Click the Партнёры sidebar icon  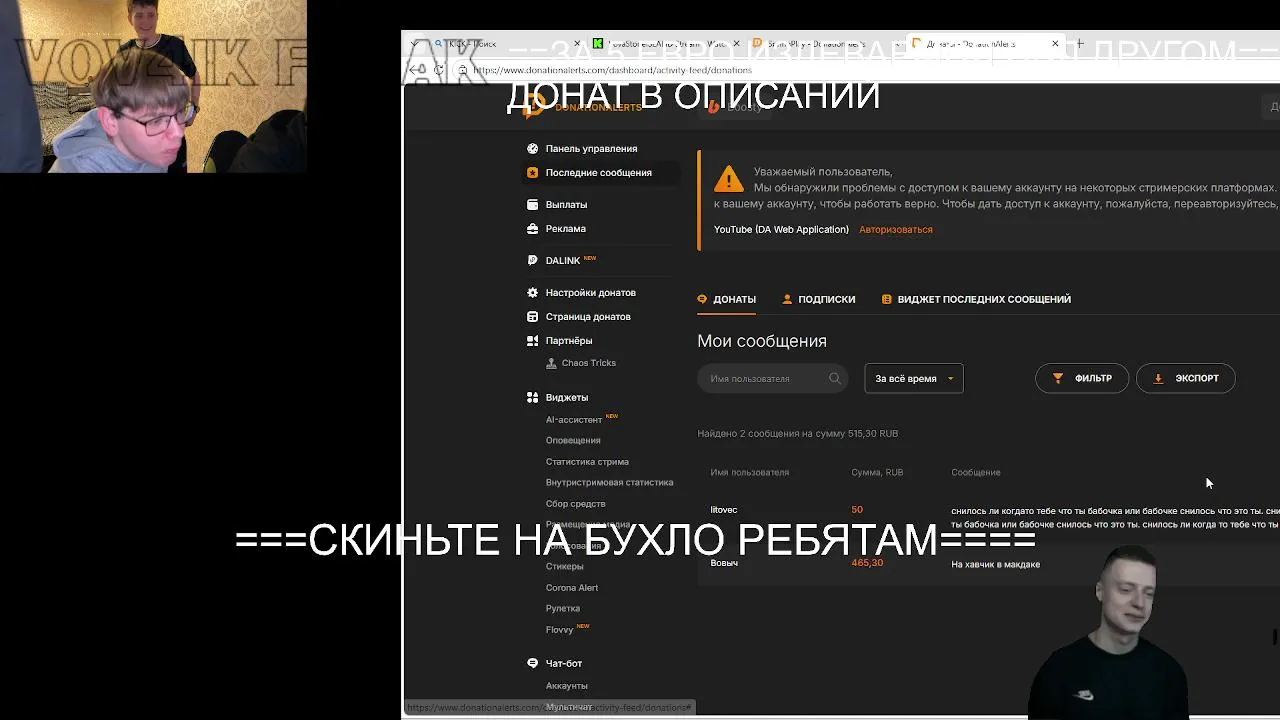(532, 340)
